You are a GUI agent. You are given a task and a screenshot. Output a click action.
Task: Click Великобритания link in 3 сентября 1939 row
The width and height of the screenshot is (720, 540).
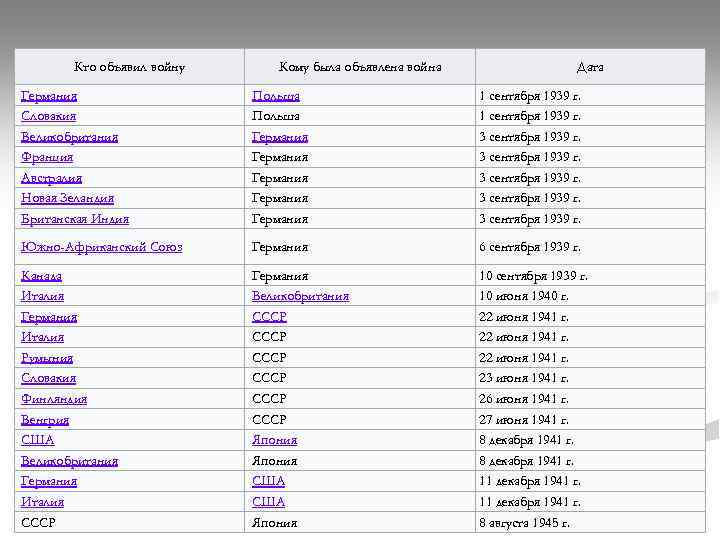[69, 137]
